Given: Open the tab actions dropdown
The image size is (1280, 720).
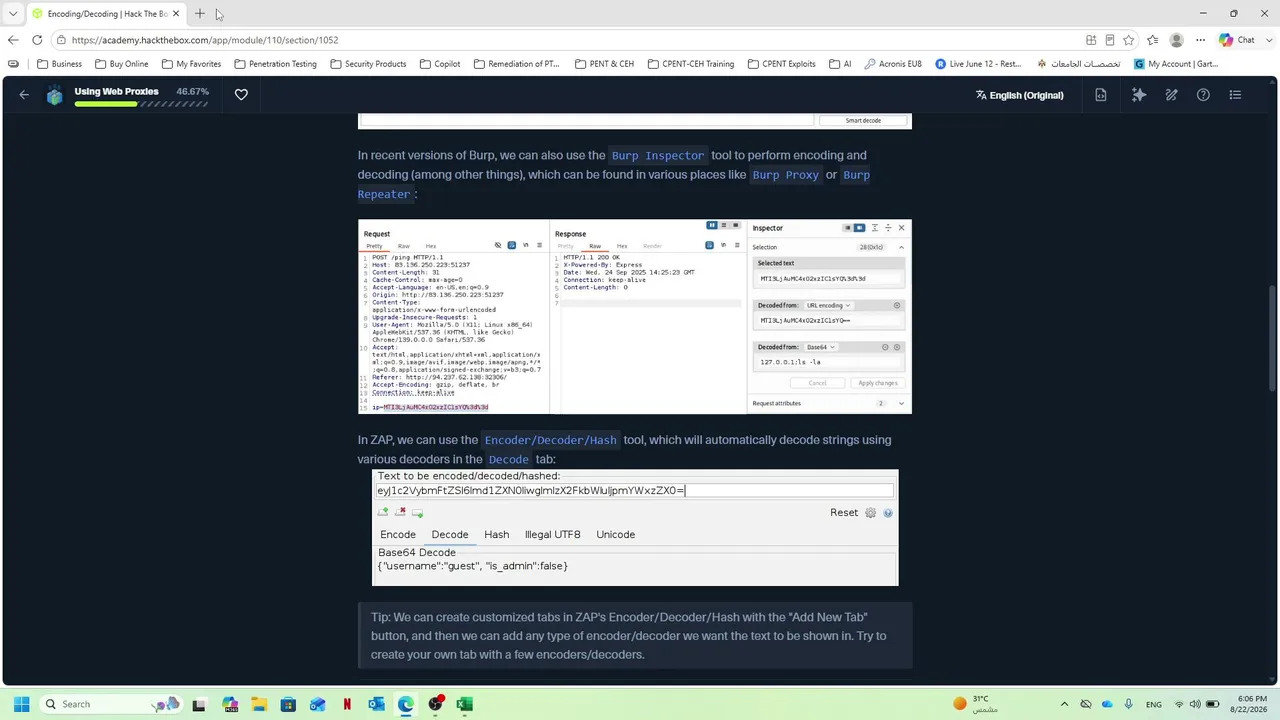Looking at the screenshot, I should (x=13, y=14).
